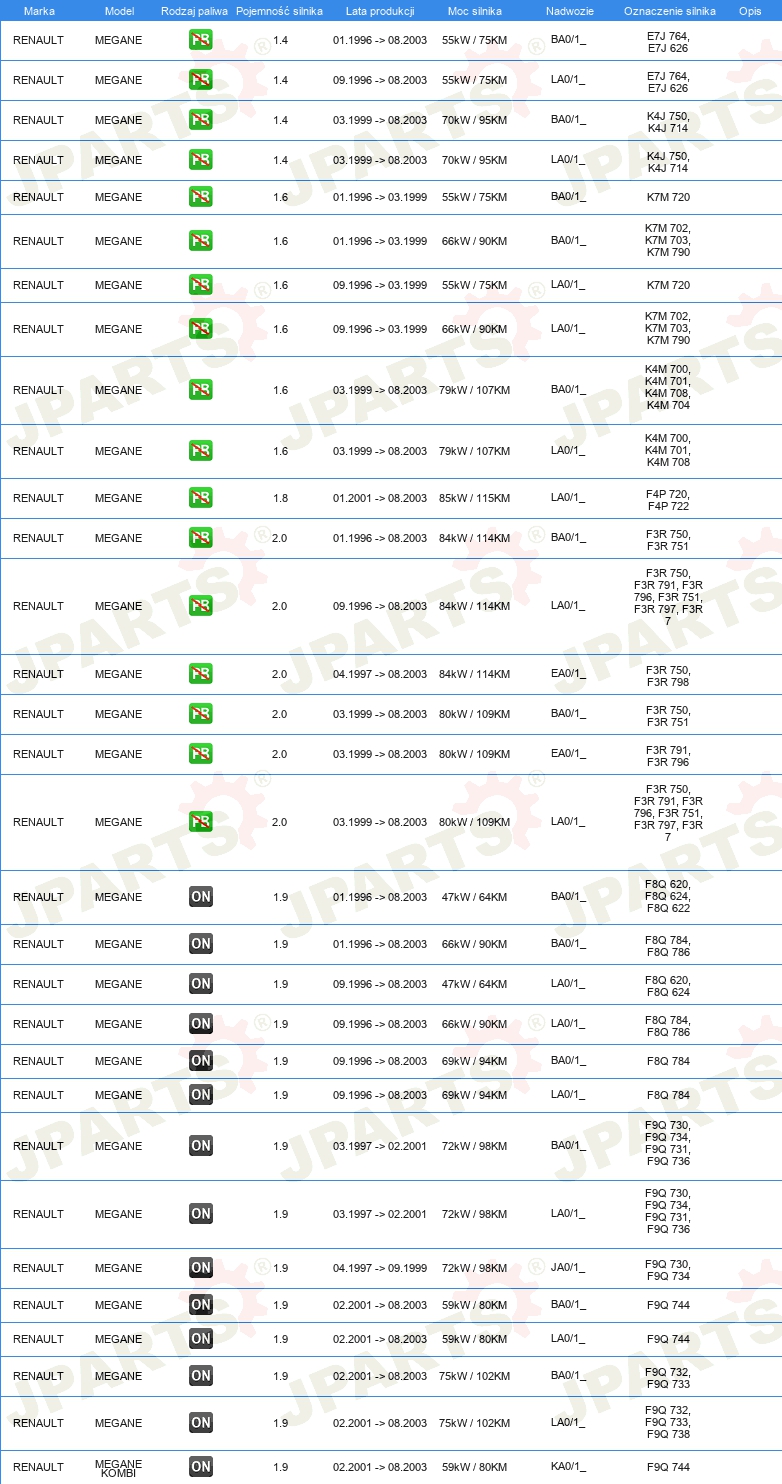Select the ON fuel icon in the F8Q 622 engine row
This screenshot has width=782, height=1484.
[201, 897]
